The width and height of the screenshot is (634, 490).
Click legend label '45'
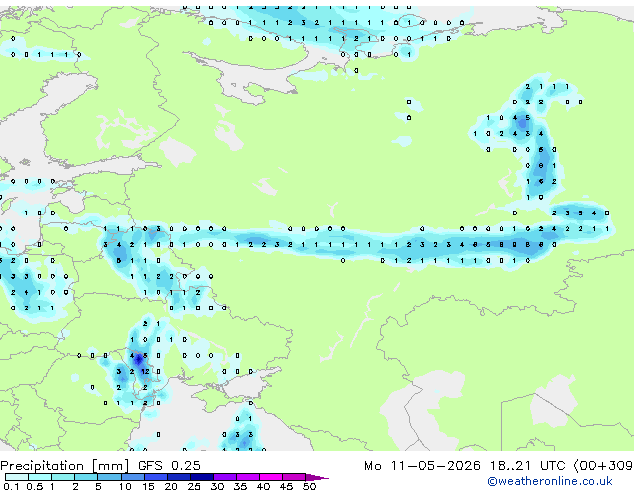click(x=286, y=486)
